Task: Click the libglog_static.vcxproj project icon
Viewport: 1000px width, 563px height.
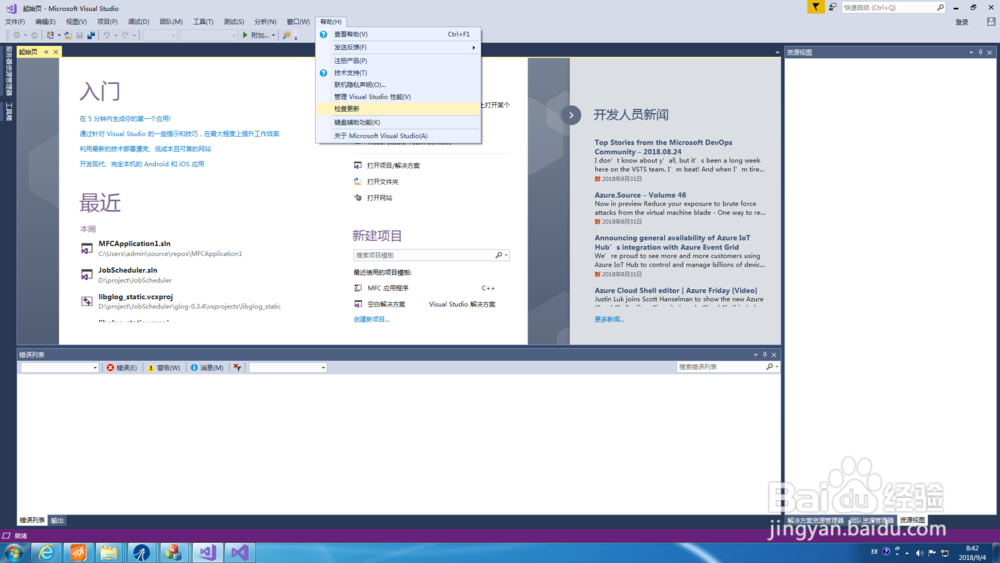Action: click(x=87, y=302)
